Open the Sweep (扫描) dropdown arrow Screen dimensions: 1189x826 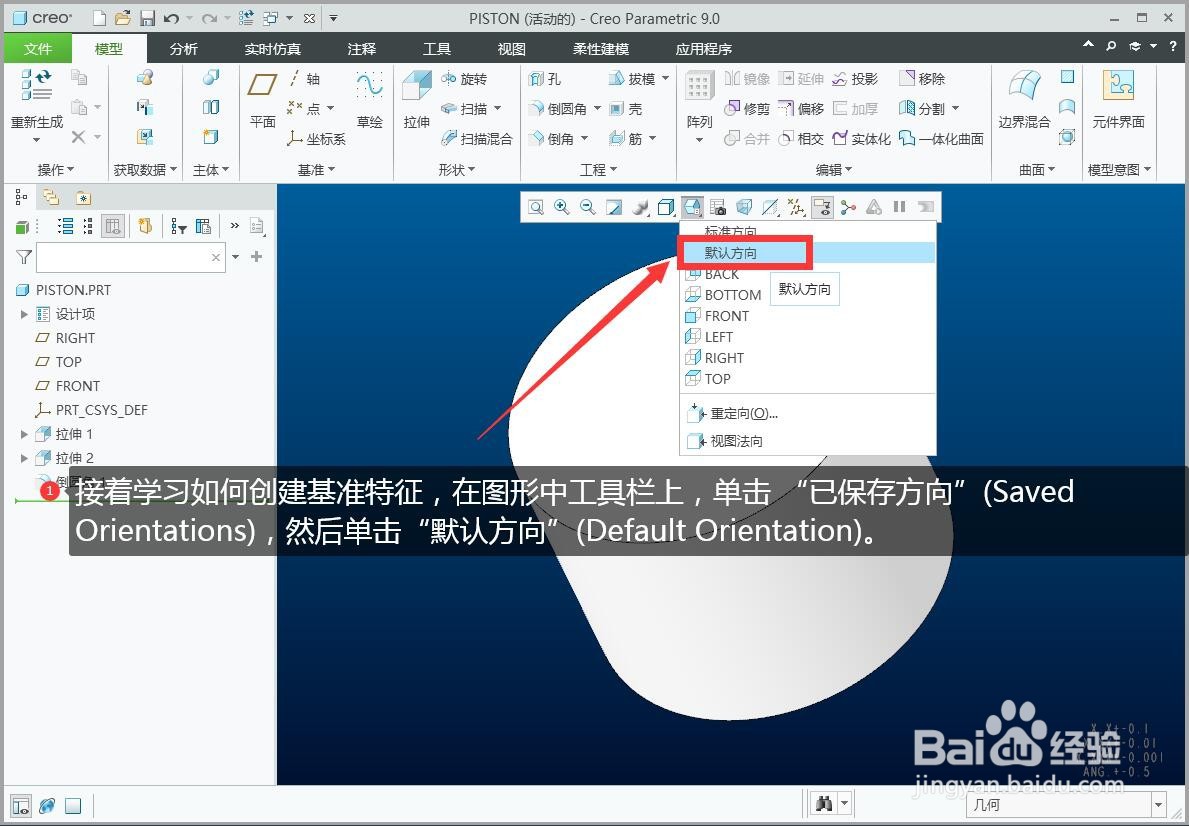coord(498,109)
